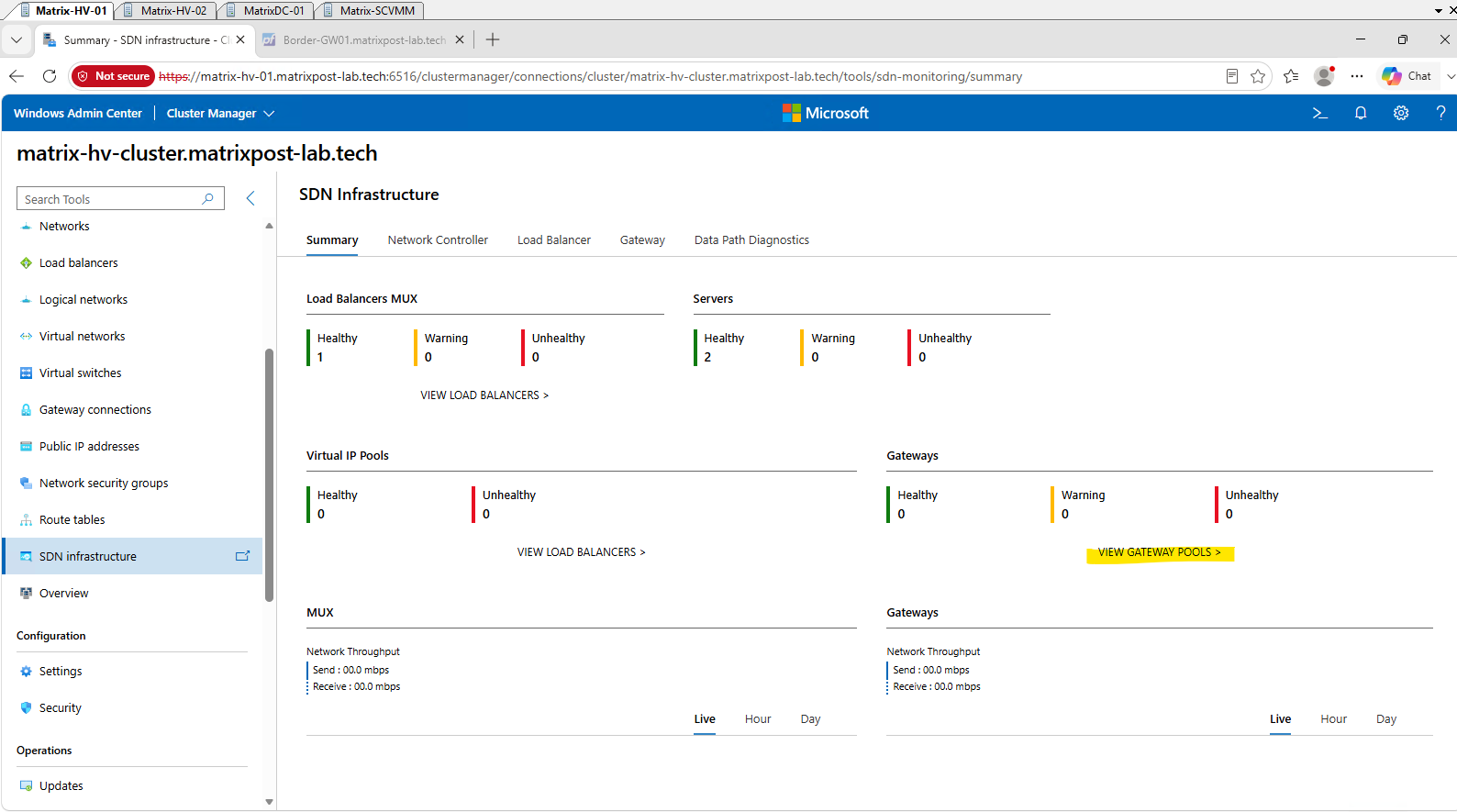The height and width of the screenshot is (812, 1457).
Task: Click the sidebar vertical scrollbar
Action: point(269,475)
